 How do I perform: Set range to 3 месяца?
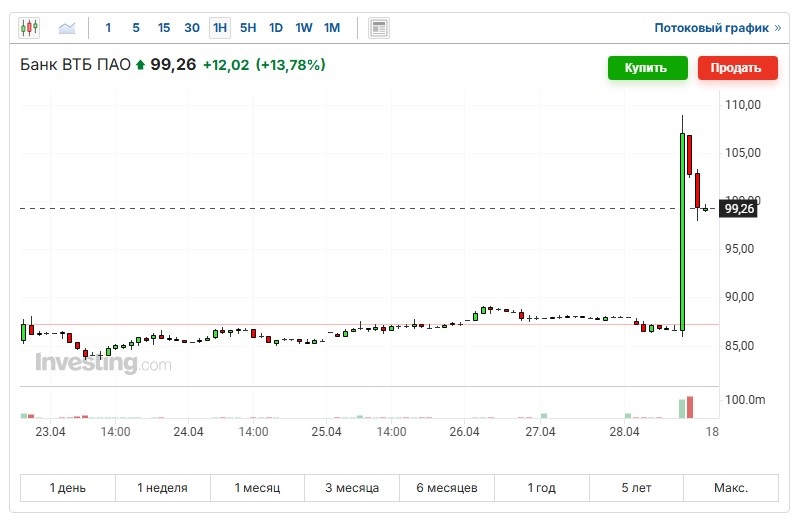click(x=352, y=487)
